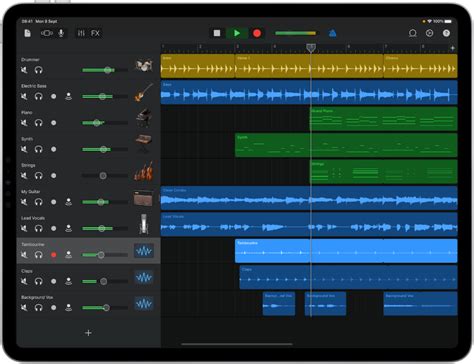Open the help question mark icon
The width and height of the screenshot is (474, 364).
(446, 33)
